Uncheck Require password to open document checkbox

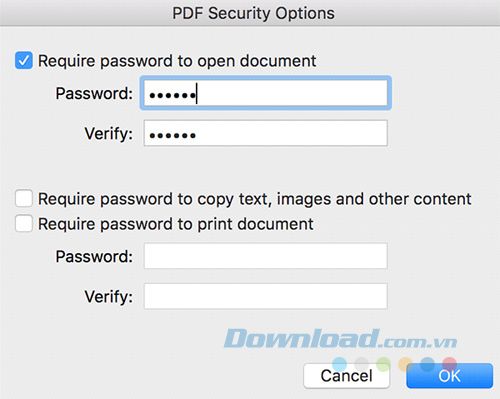tap(24, 60)
